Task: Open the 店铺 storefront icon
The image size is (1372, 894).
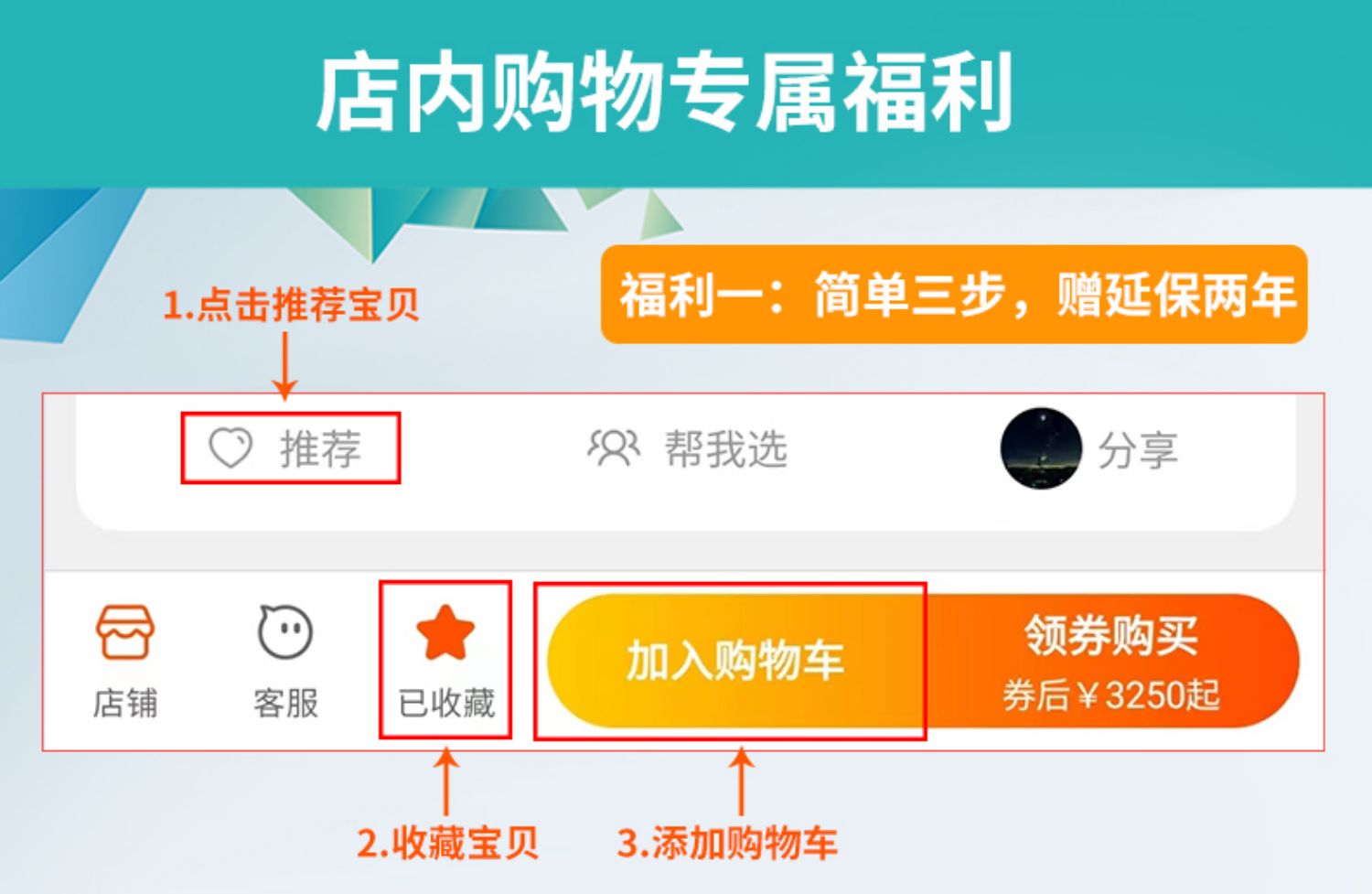Action: 125,632
